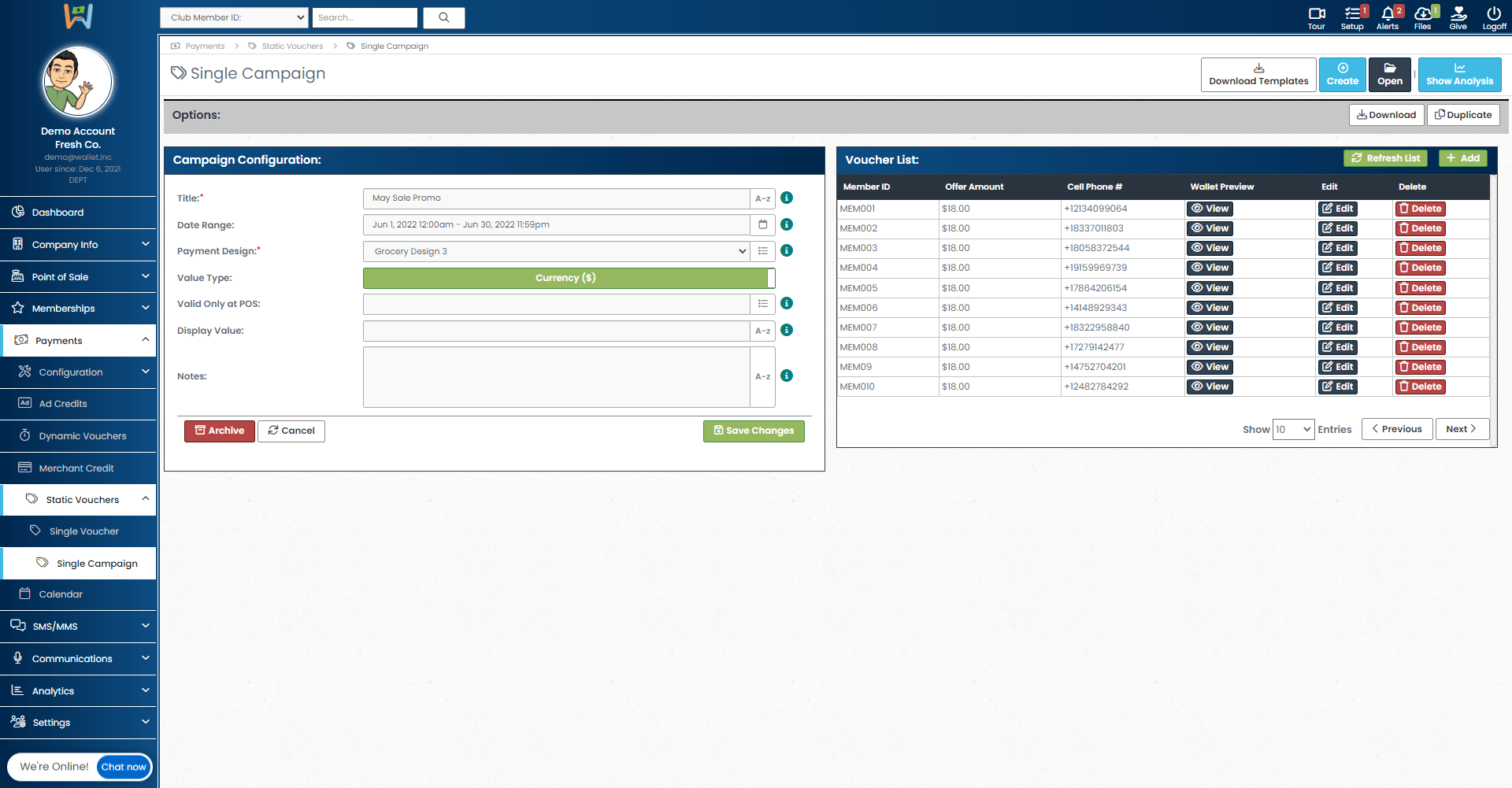Image resolution: width=1512 pixels, height=788 pixels.
Task: Change the Show entries count dropdown
Action: (x=1293, y=430)
